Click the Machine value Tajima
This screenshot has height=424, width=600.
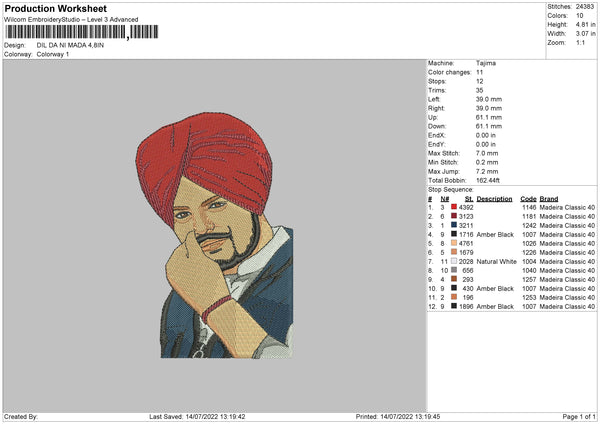tap(486, 63)
